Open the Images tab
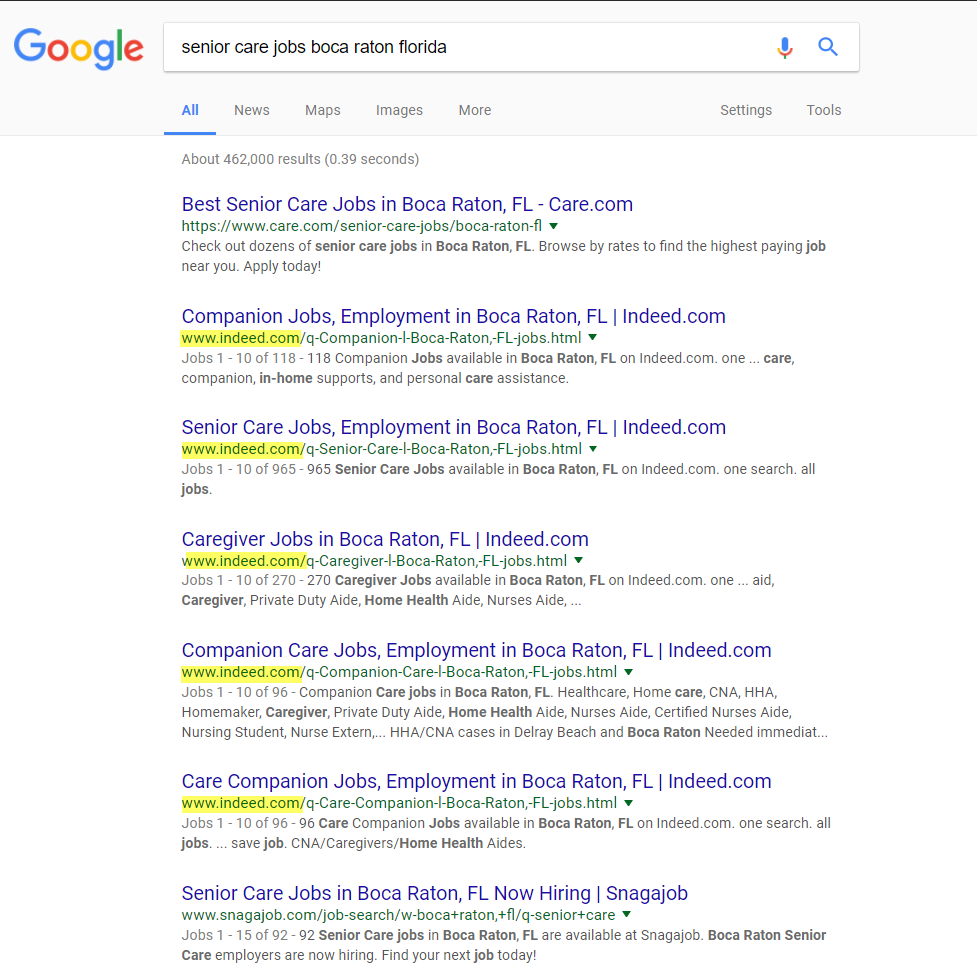977x968 pixels. 399,110
